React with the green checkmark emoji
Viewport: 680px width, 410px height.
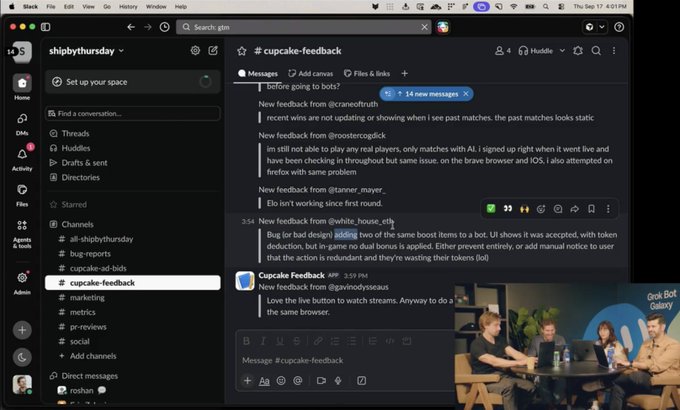tap(491, 209)
